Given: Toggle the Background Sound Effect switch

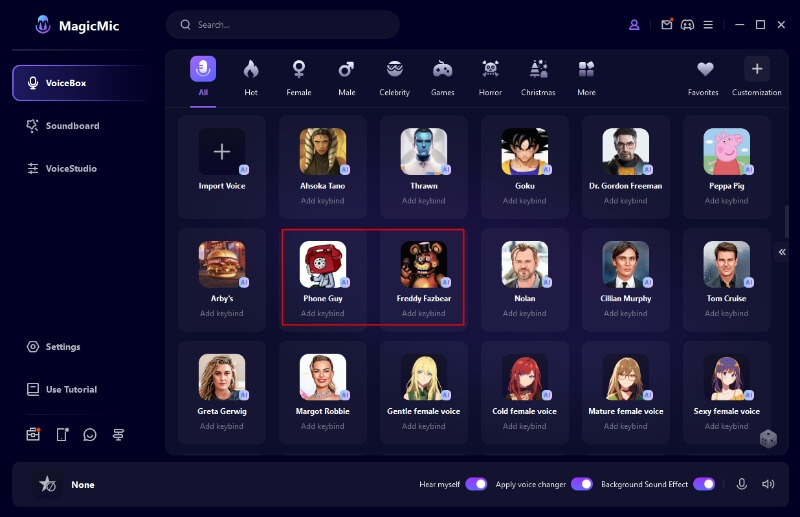Looking at the screenshot, I should coord(704,484).
